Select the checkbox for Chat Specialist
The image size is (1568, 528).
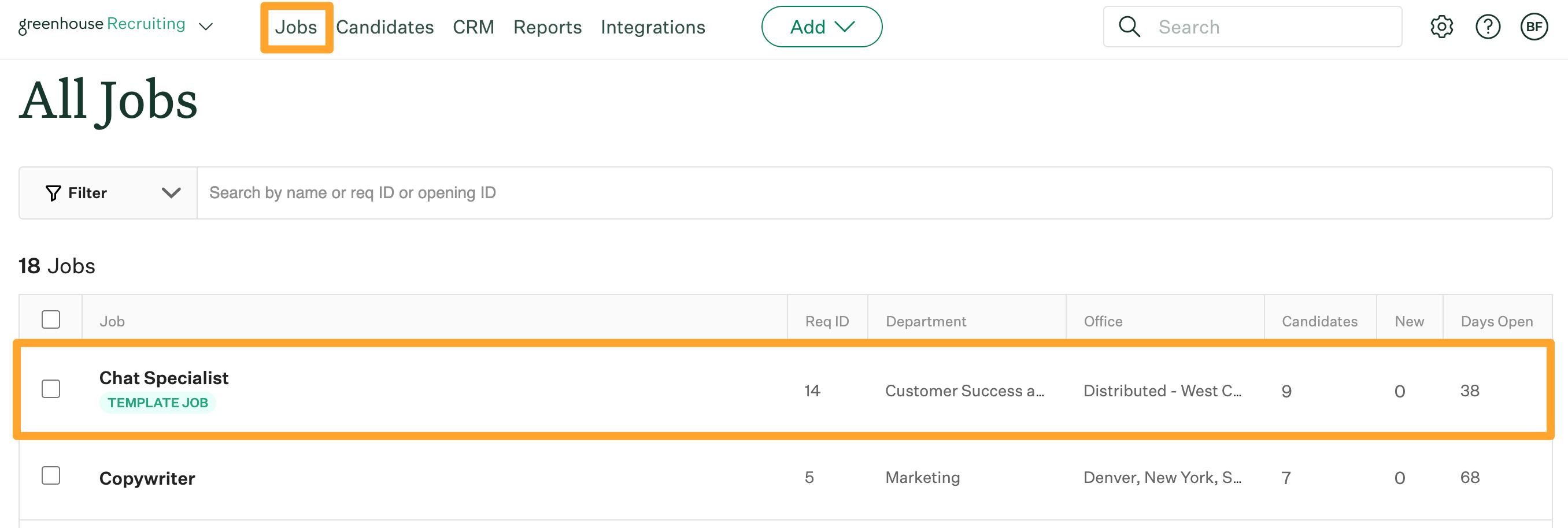[x=51, y=389]
